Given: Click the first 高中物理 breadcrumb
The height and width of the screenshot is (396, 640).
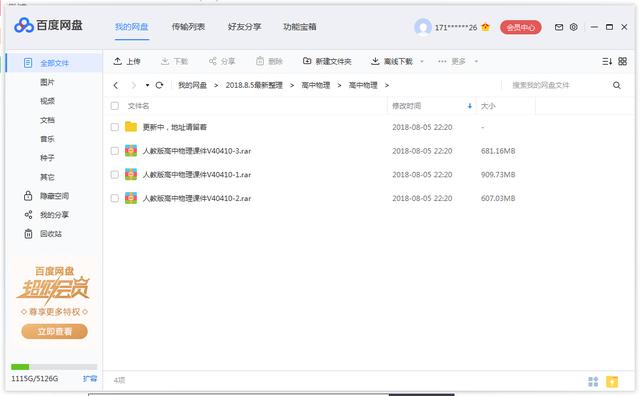Looking at the screenshot, I should [316, 85].
